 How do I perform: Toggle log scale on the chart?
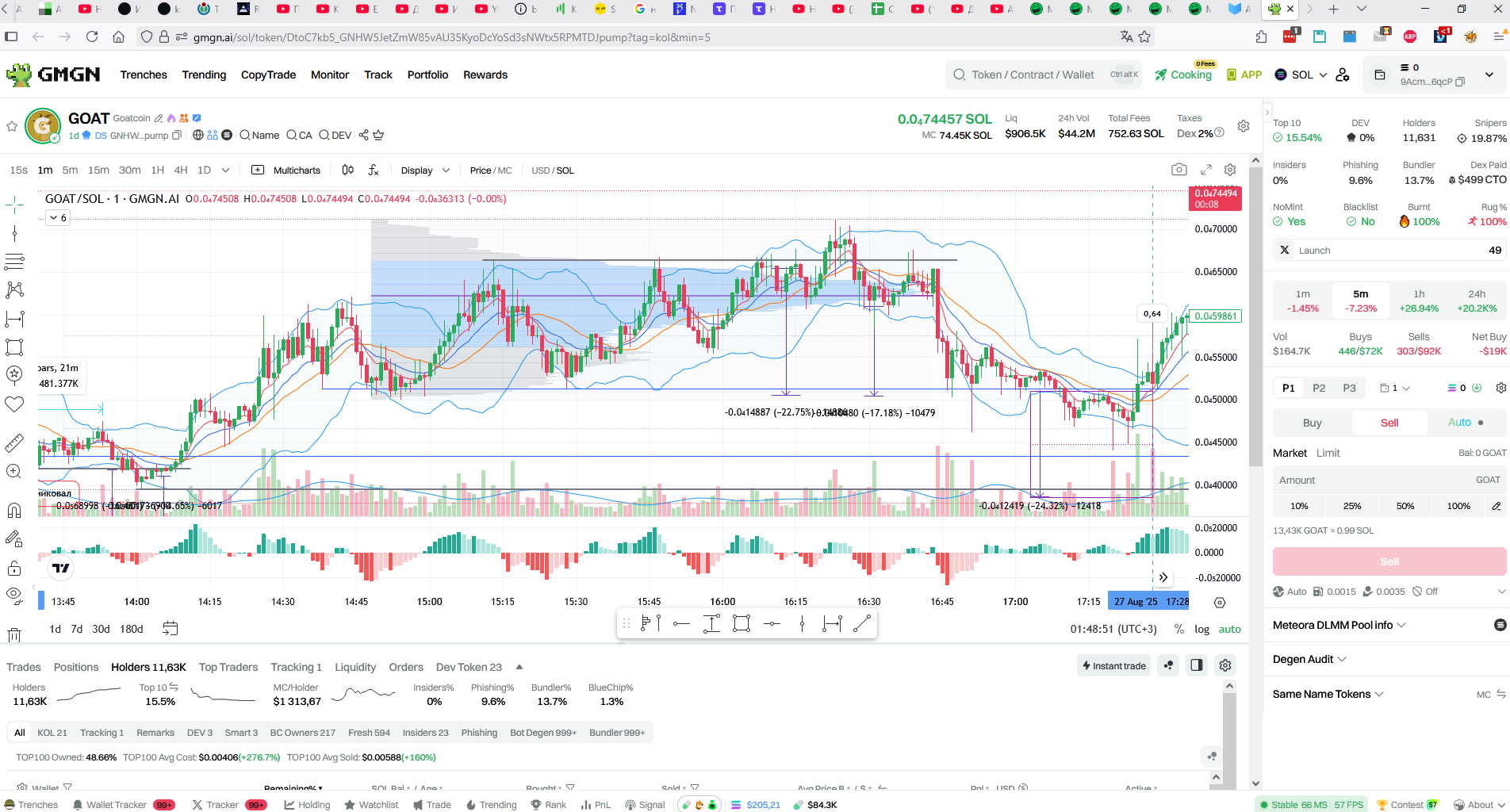(x=1201, y=629)
